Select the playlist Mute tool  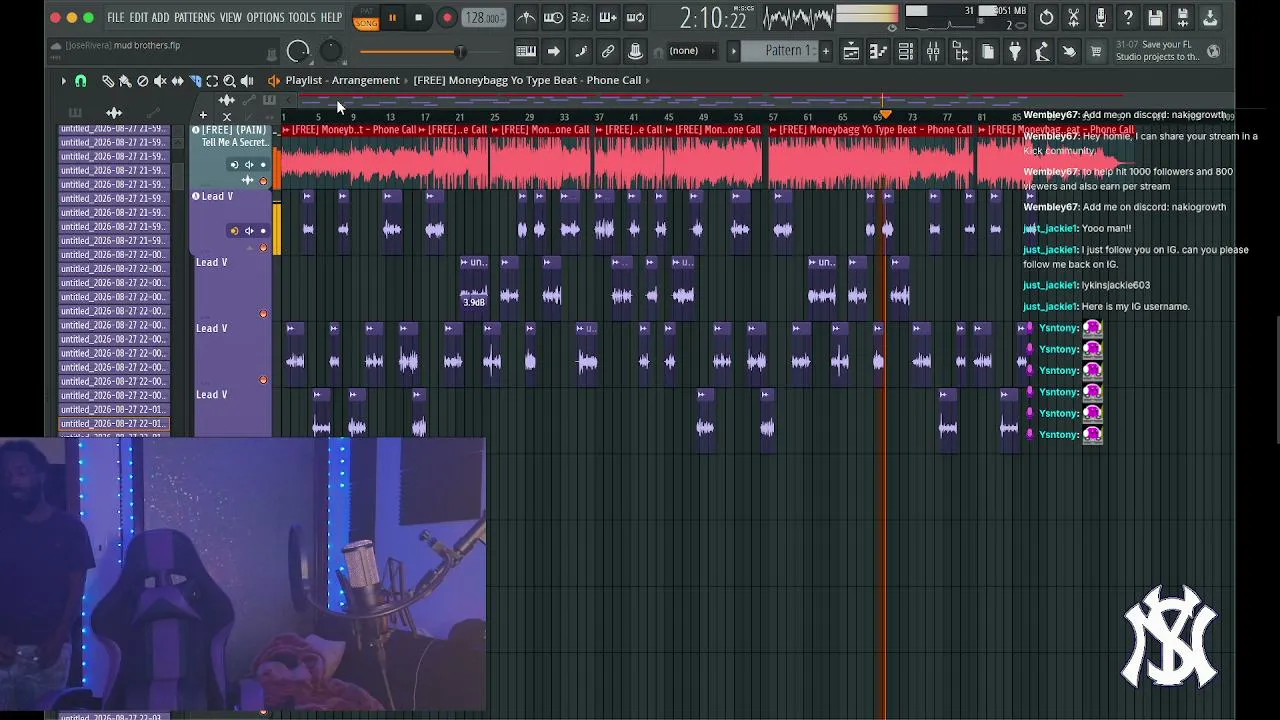[160, 81]
